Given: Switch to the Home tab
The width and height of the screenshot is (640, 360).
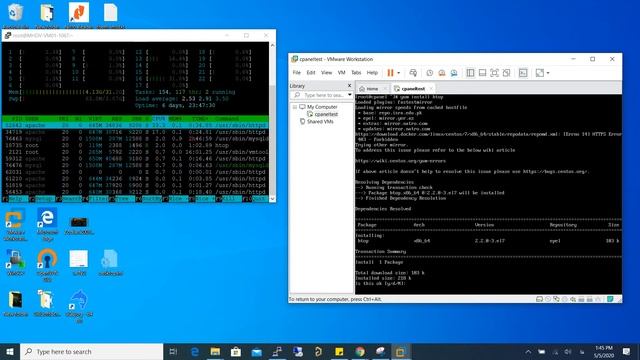Looking at the screenshot, I should click(x=372, y=89).
